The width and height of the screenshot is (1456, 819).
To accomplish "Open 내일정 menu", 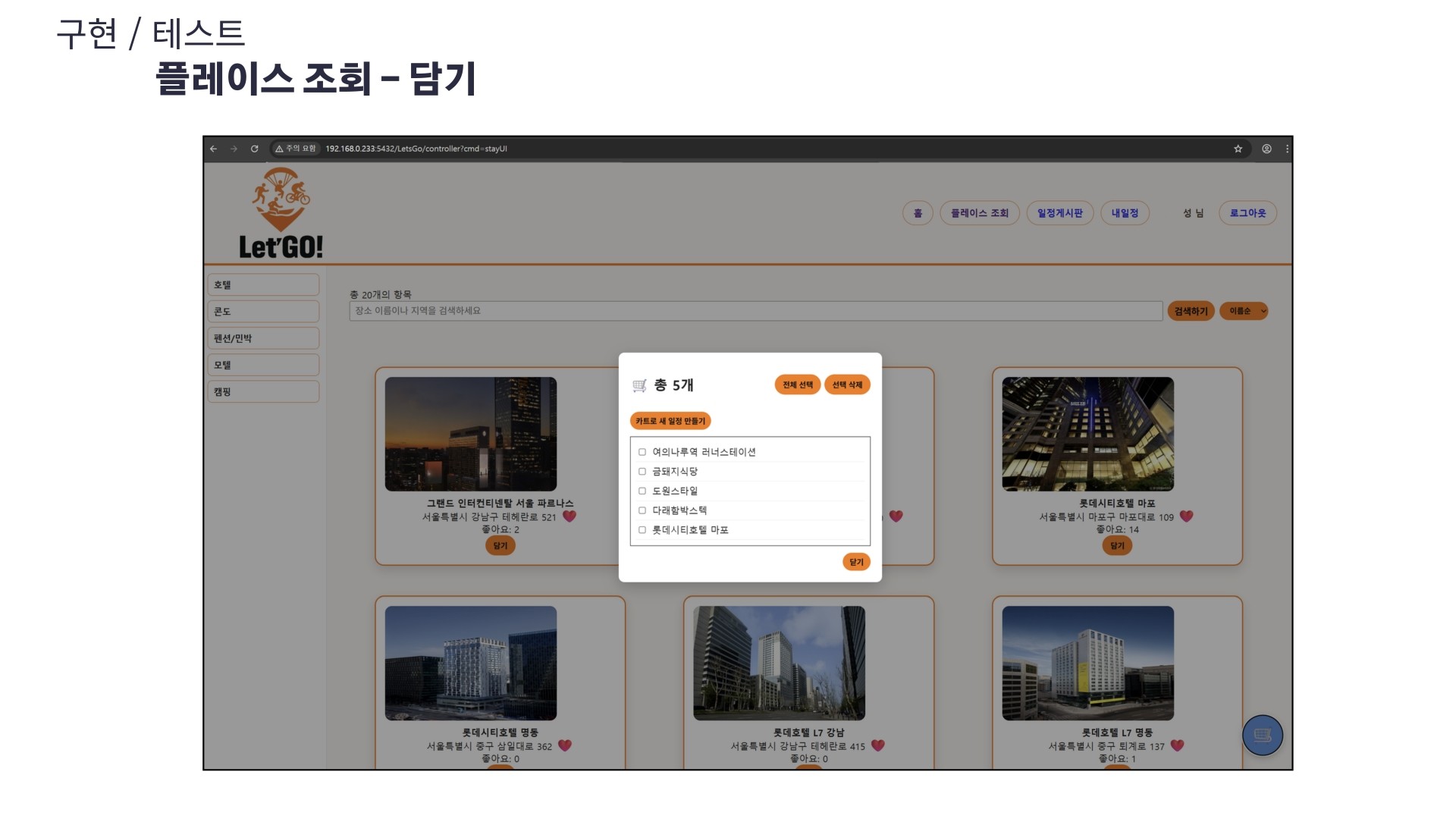I will click(x=1125, y=213).
